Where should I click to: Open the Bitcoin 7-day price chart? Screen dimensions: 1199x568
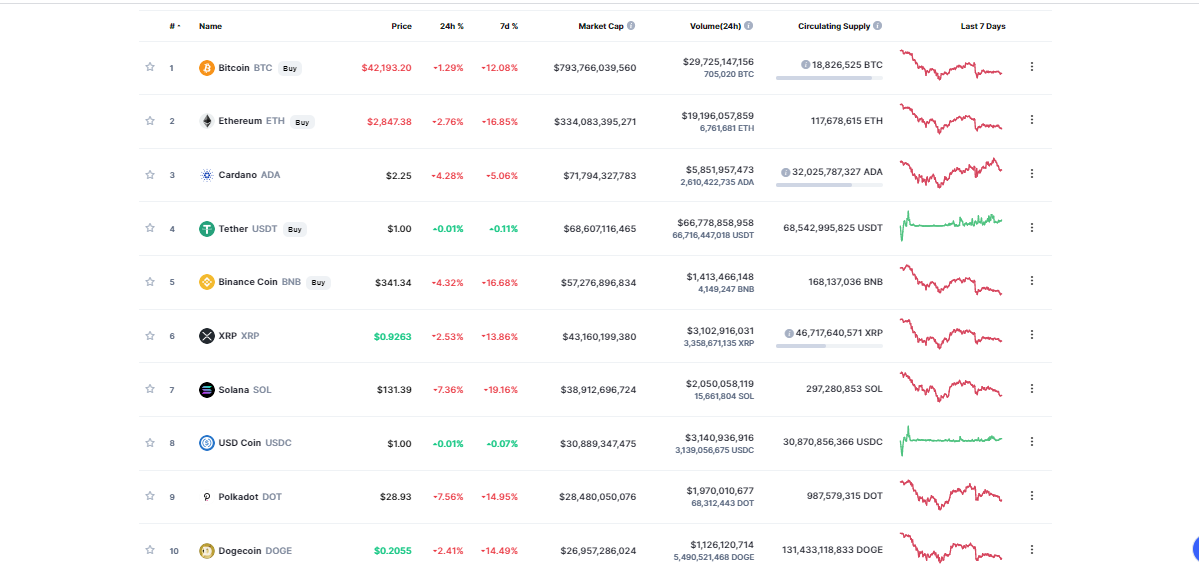click(x=950, y=65)
